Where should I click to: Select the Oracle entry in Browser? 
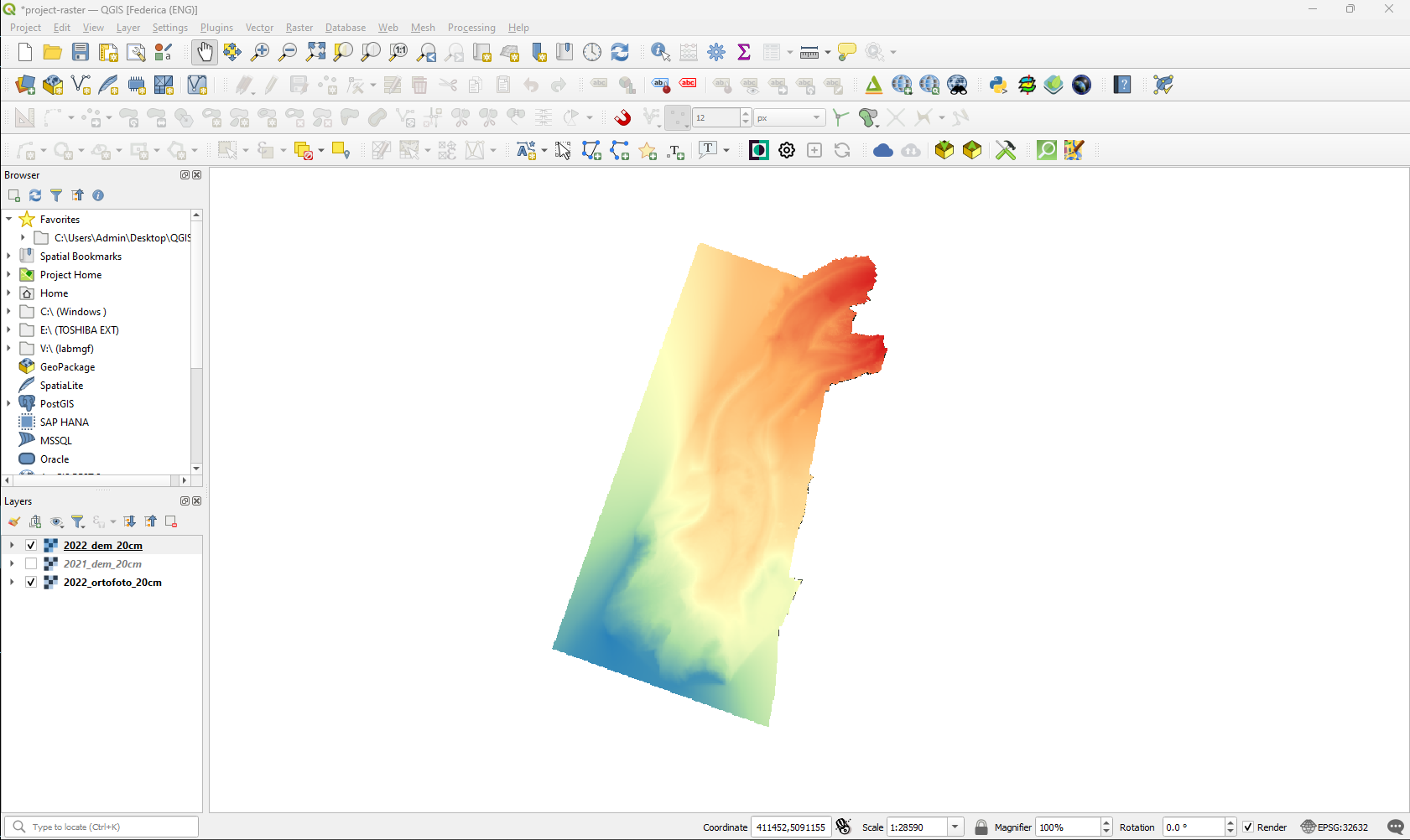(55, 459)
